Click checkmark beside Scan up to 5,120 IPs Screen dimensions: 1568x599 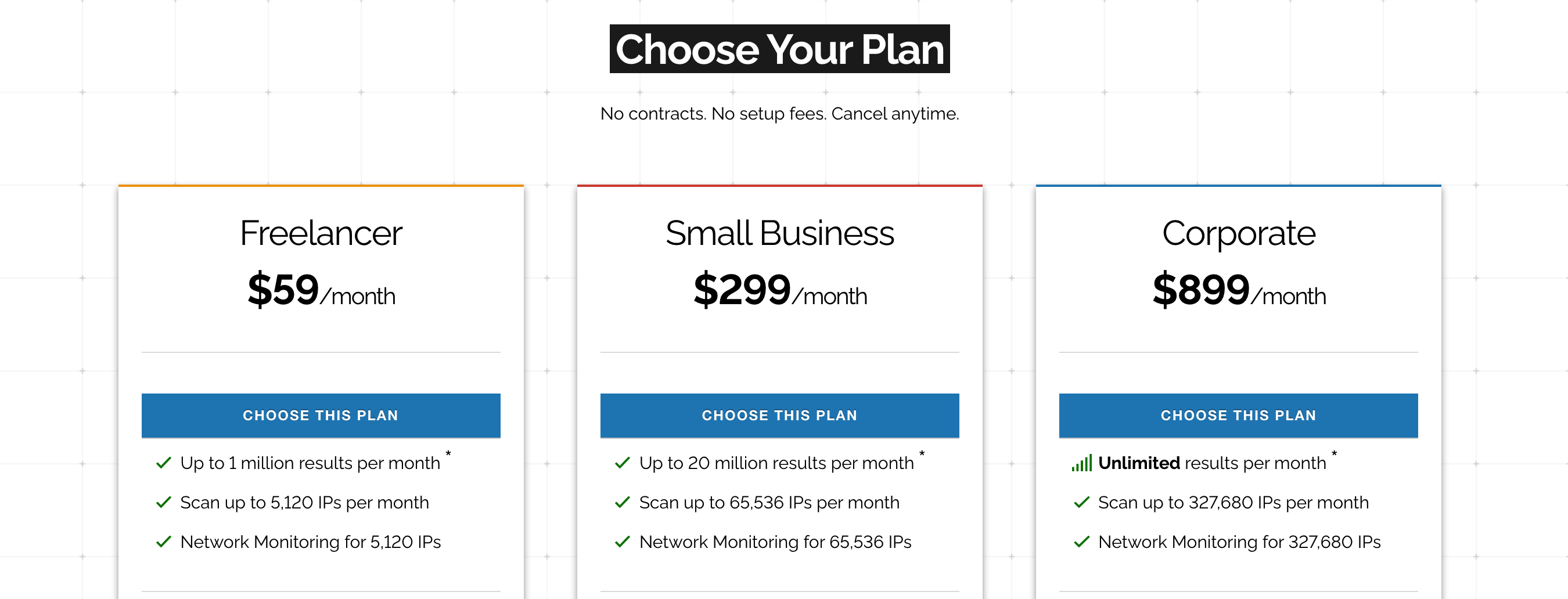coord(164,502)
